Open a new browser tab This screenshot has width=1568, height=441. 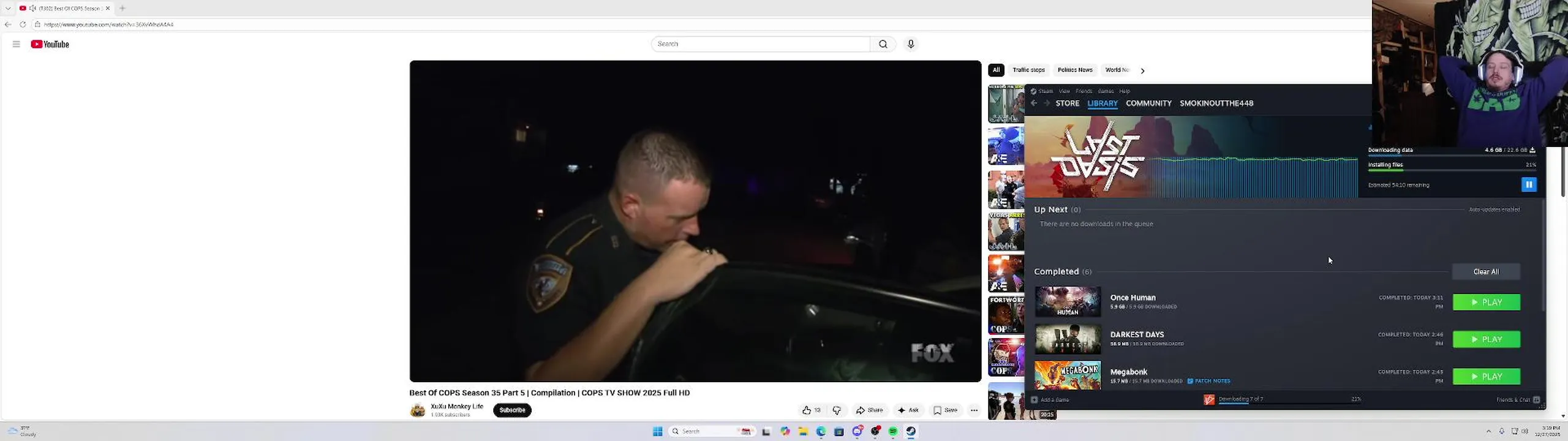tap(123, 9)
